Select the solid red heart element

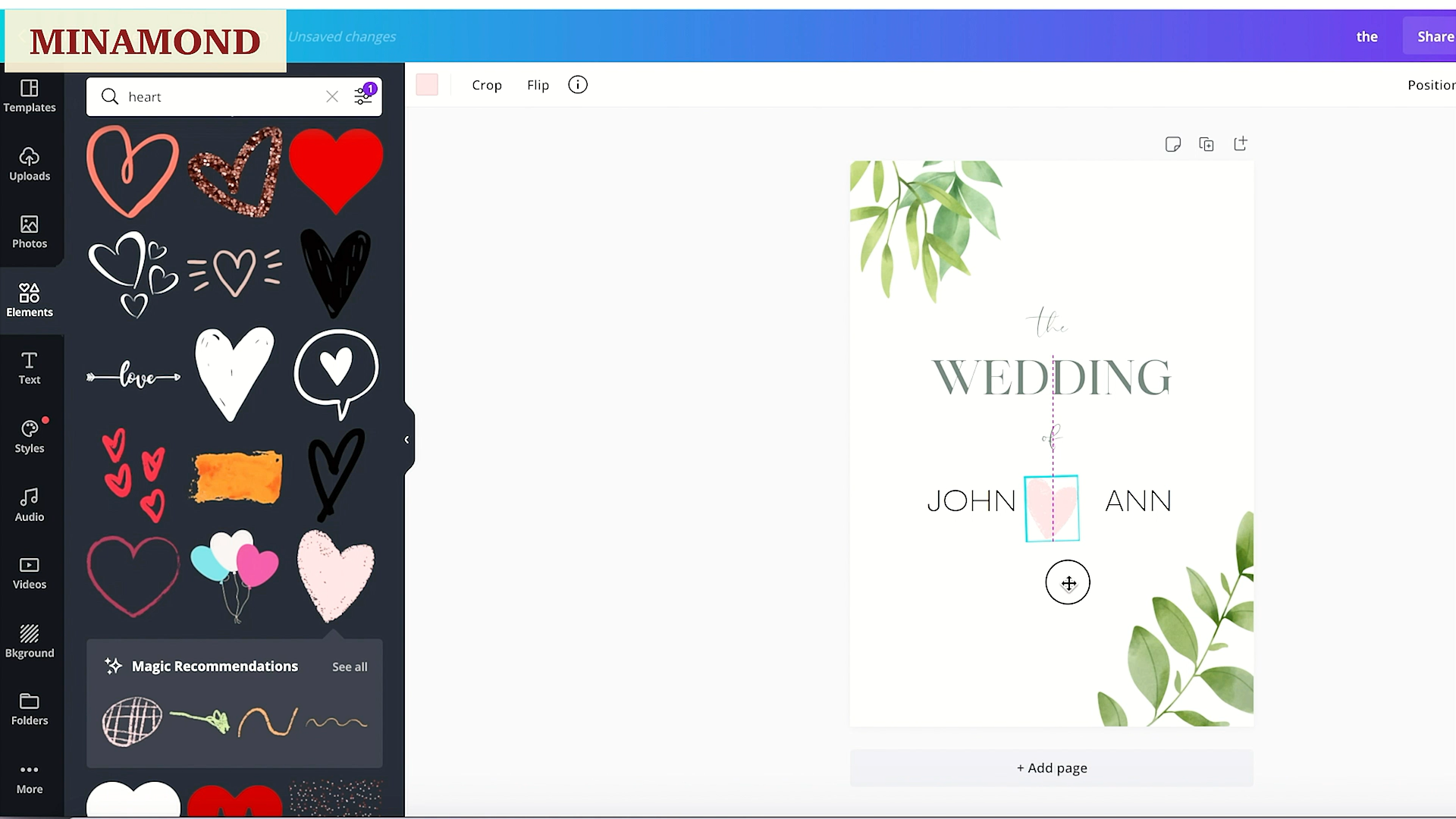click(x=336, y=170)
